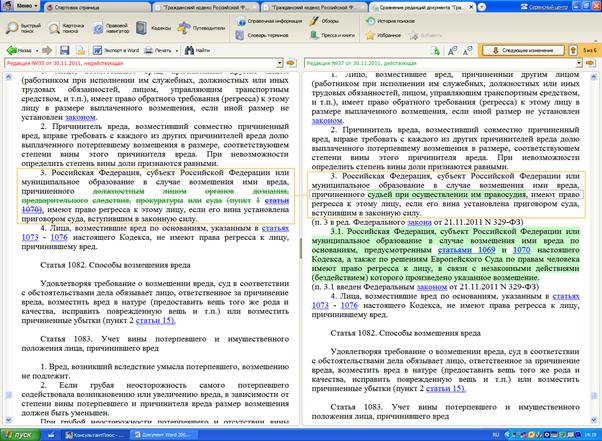This screenshot has width=602, height=441.
Task: Go forward with the grey arrow
Action: (x=47, y=50)
